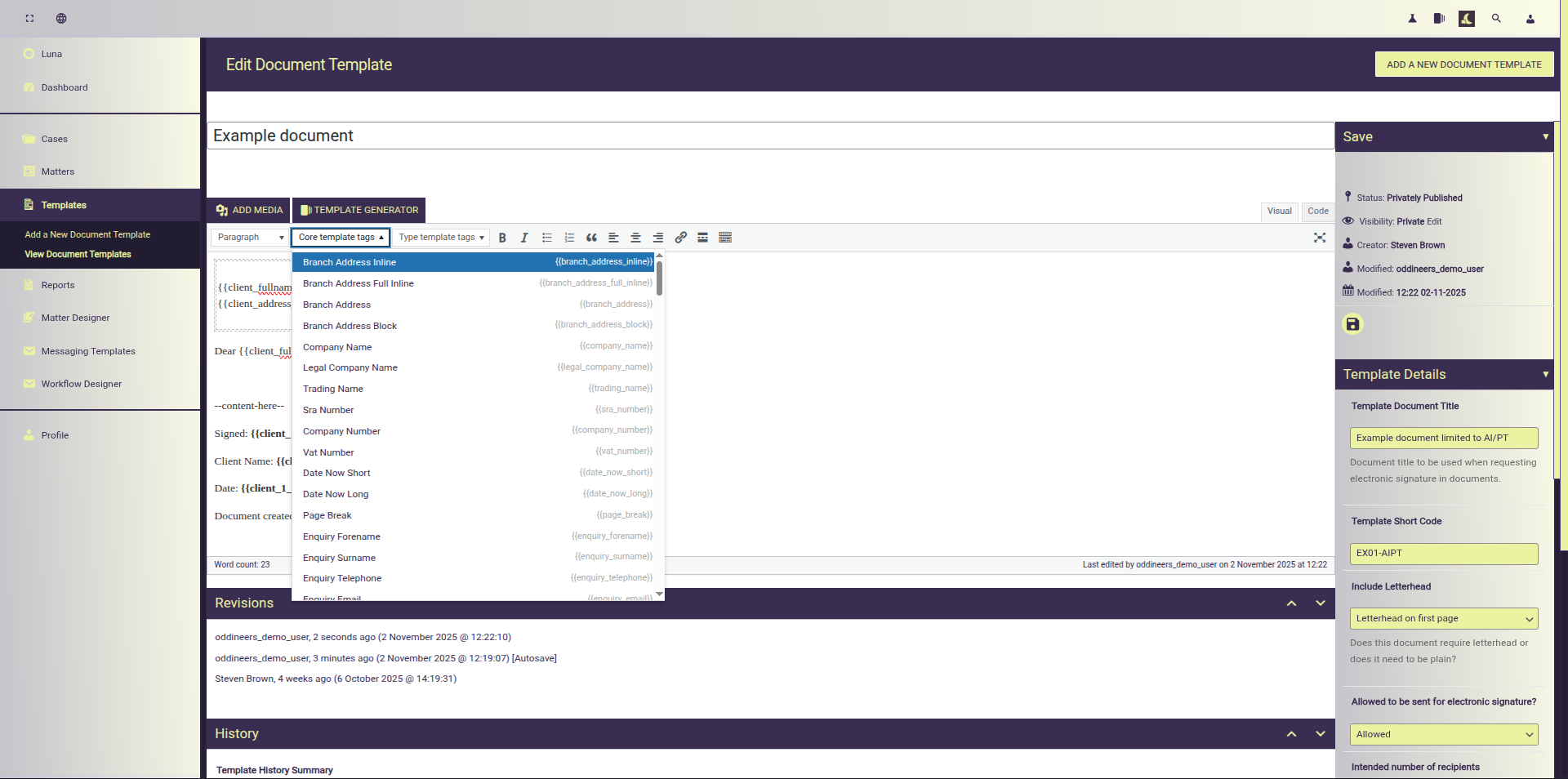Open the Type template tags dropdown
This screenshot has height=779, width=1568.
click(x=441, y=238)
